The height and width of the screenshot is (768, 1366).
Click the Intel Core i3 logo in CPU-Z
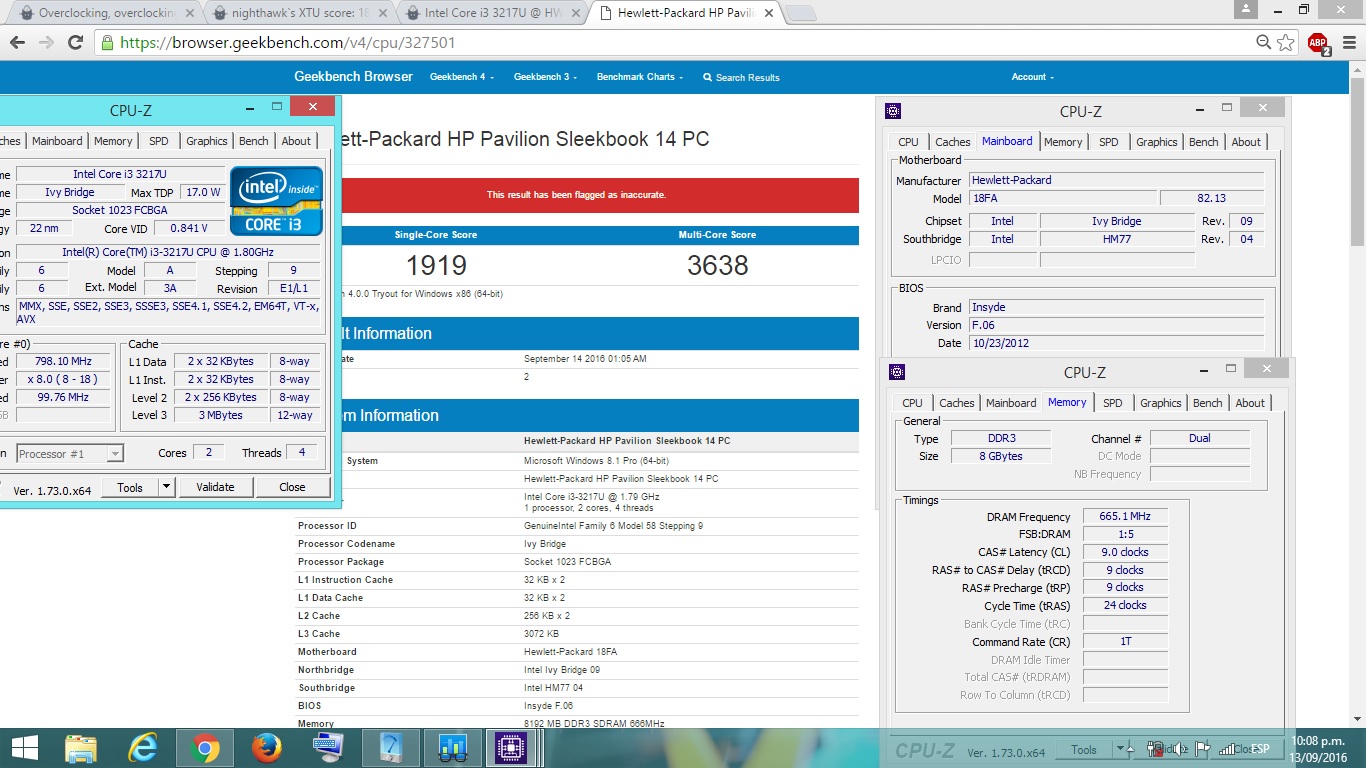(277, 201)
